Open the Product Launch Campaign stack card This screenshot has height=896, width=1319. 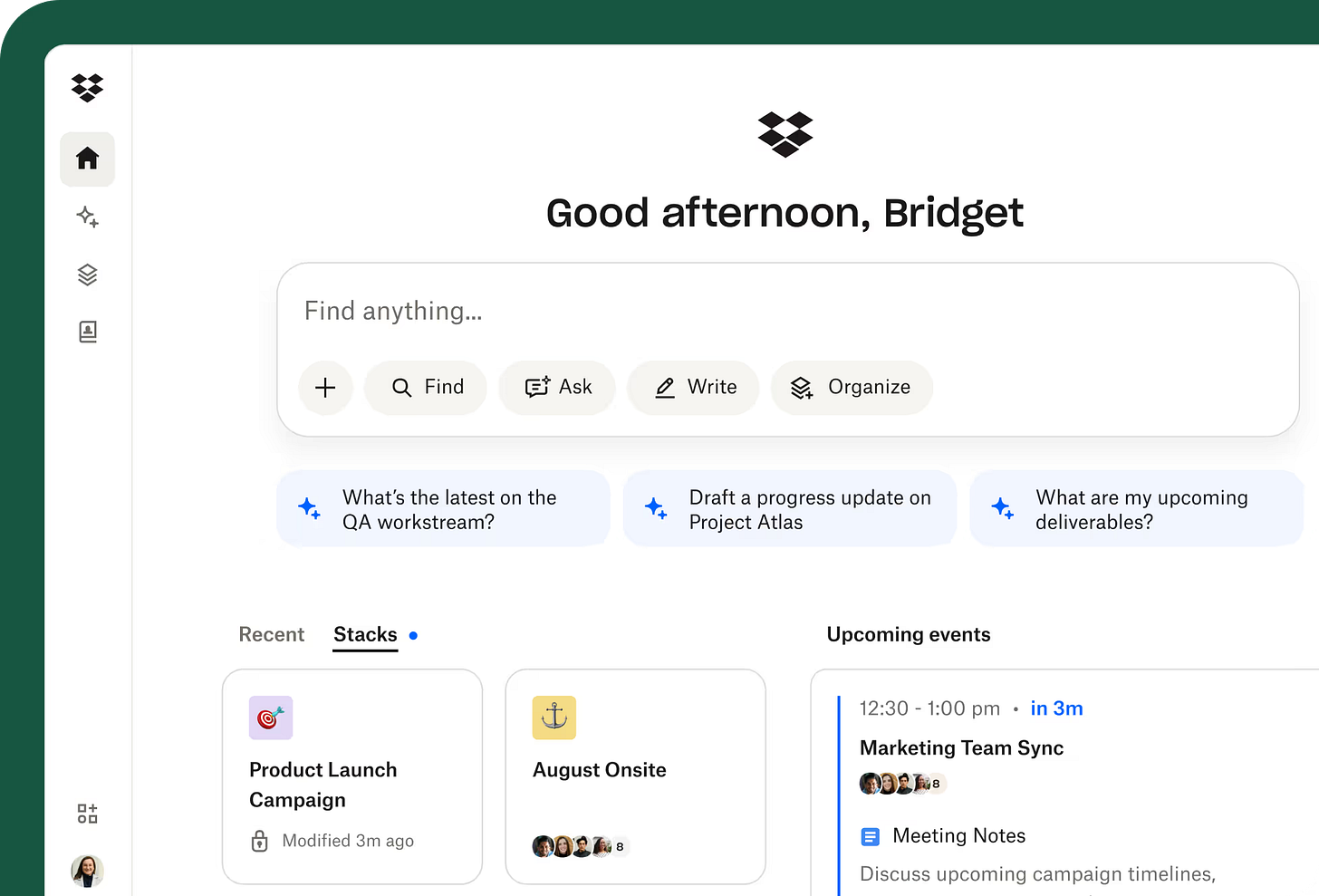point(352,776)
